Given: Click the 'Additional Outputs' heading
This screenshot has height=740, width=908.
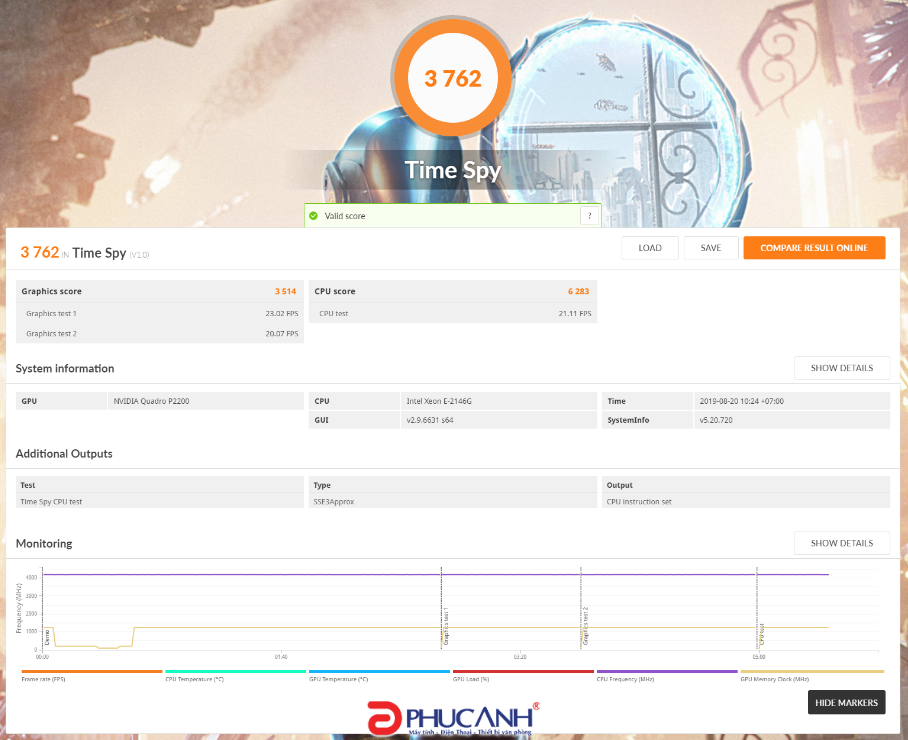Looking at the screenshot, I should point(64,453).
